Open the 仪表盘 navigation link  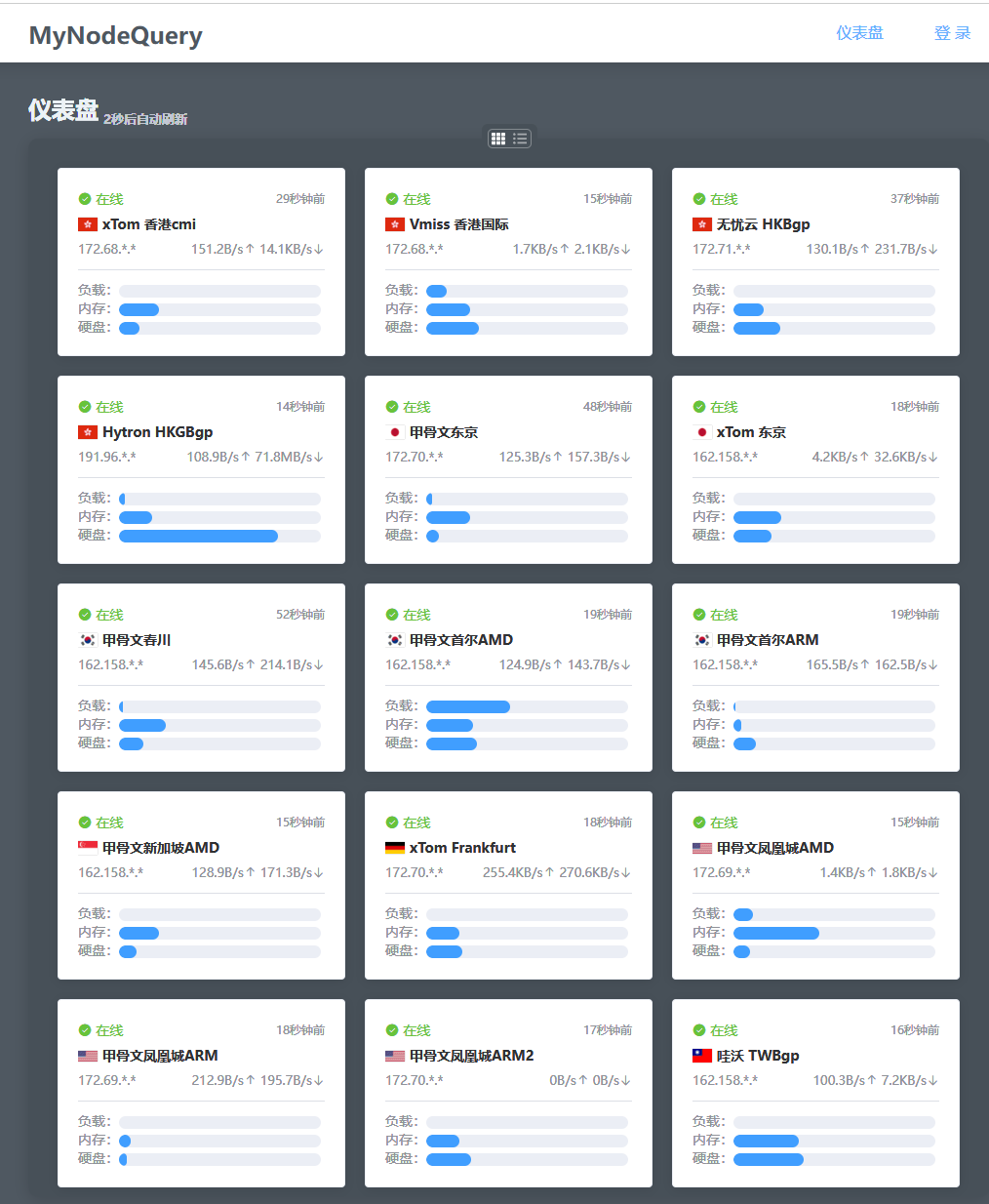click(x=859, y=33)
